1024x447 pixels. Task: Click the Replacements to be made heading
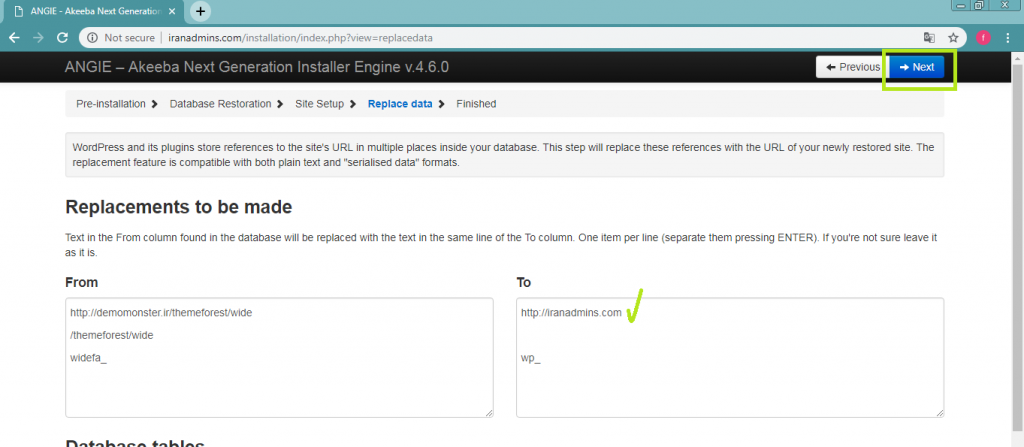(x=178, y=207)
